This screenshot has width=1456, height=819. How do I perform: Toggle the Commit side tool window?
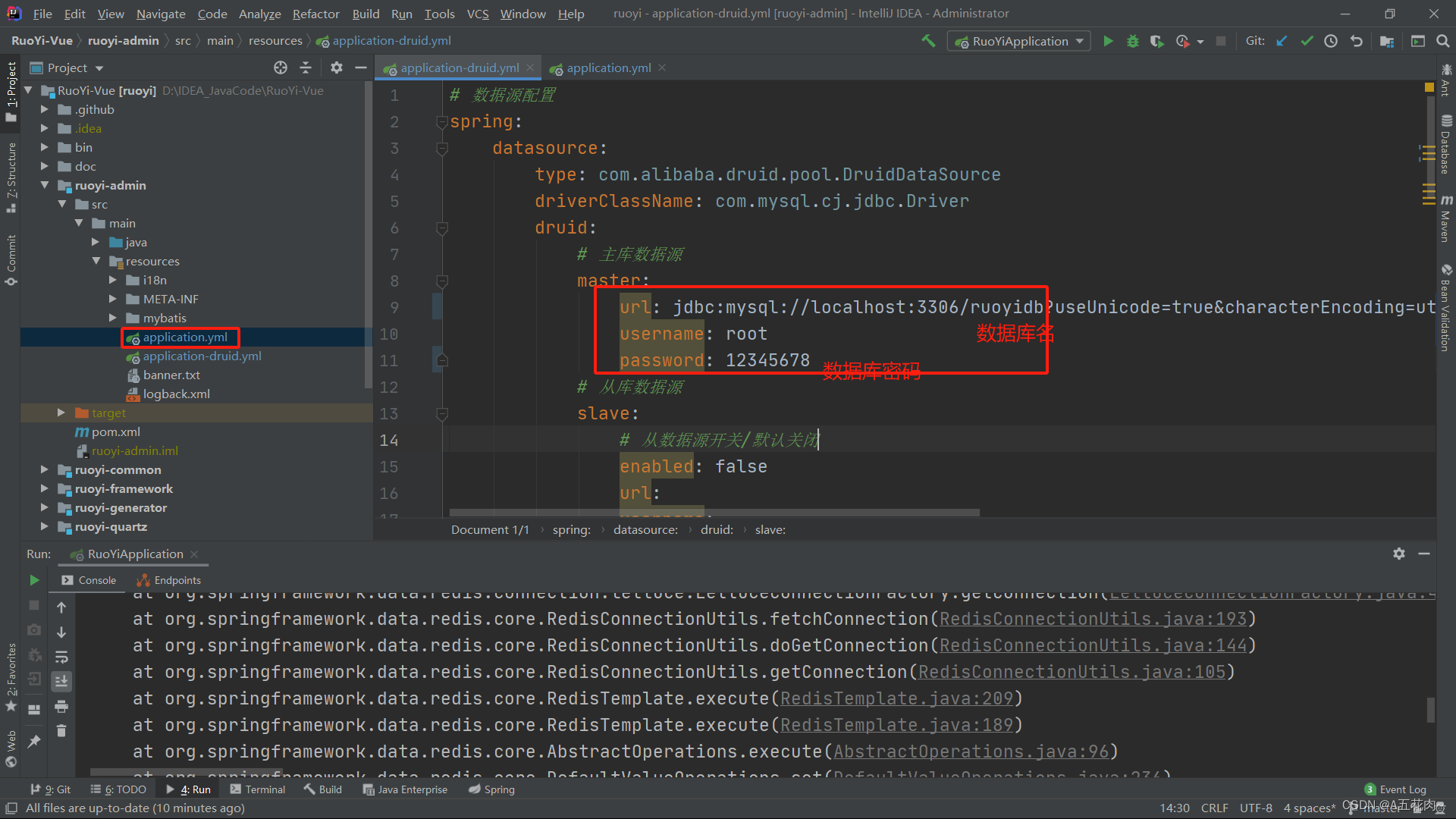(x=11, y=260)
